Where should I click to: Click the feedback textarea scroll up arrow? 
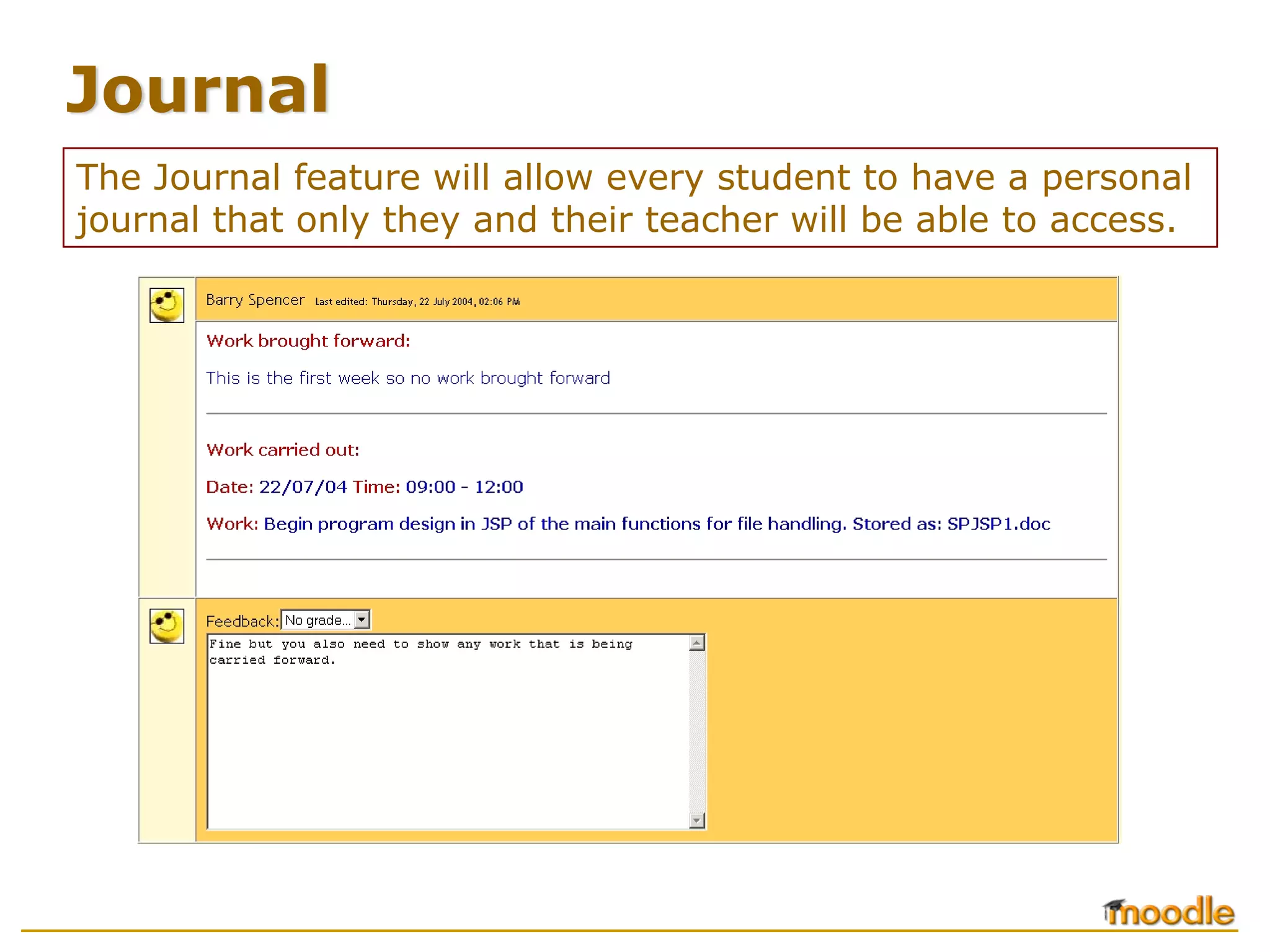pos(697,643)
